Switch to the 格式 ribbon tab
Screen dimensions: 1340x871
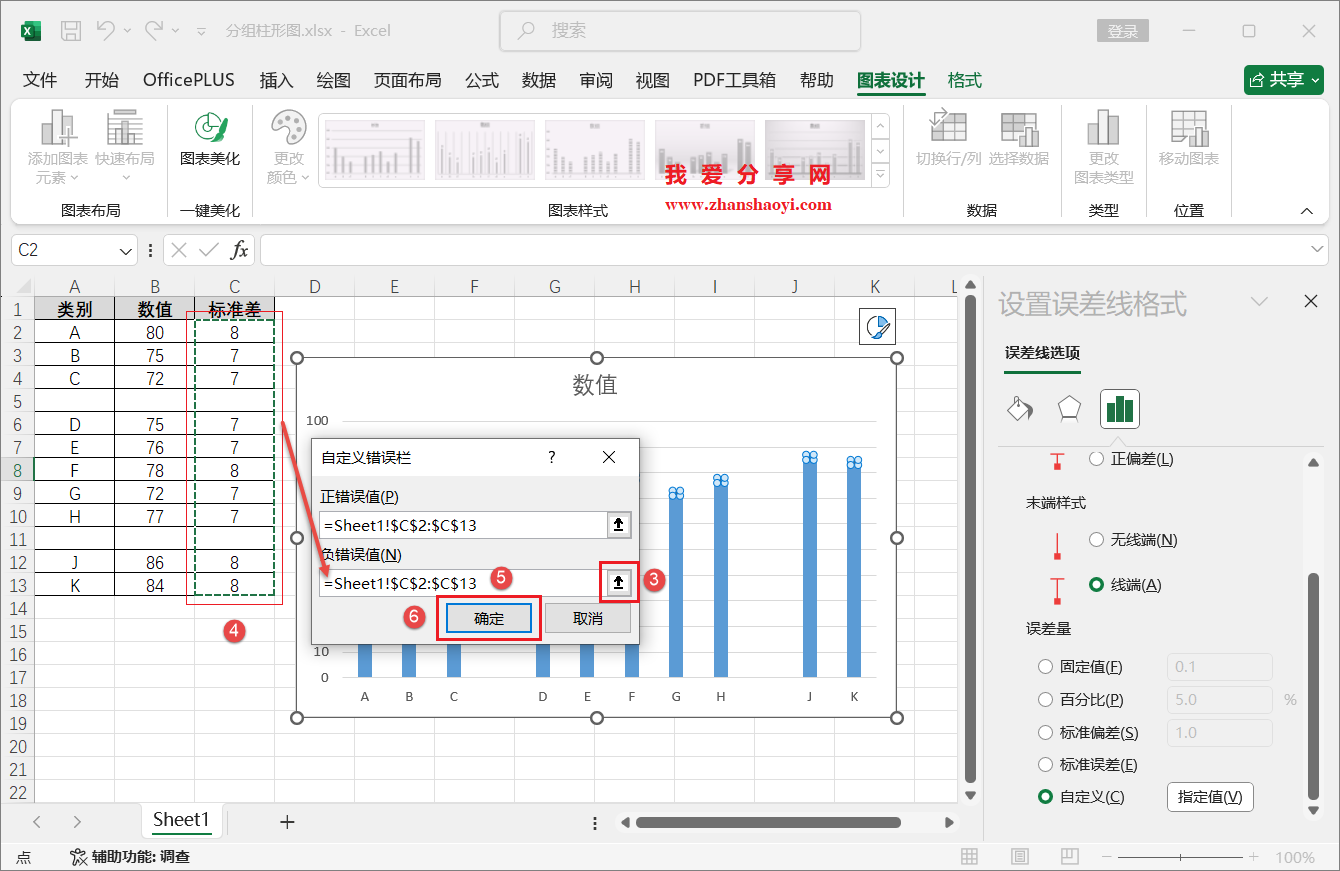pos(963,80)
